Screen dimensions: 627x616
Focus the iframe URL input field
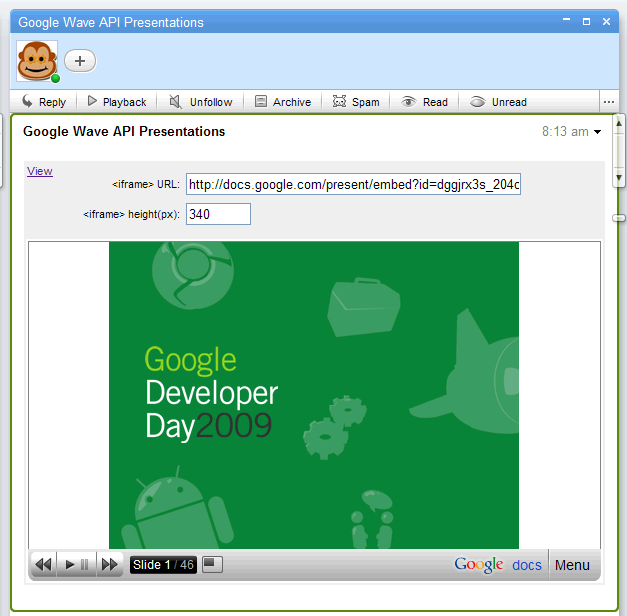coord(353,184)
